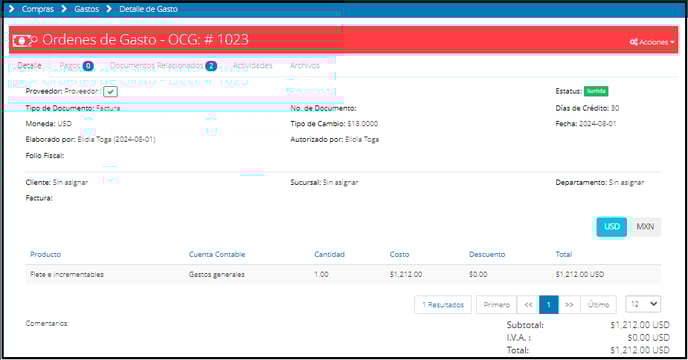Click the gears icon next to Acciones
688x360 pixels.
[634, 42]
